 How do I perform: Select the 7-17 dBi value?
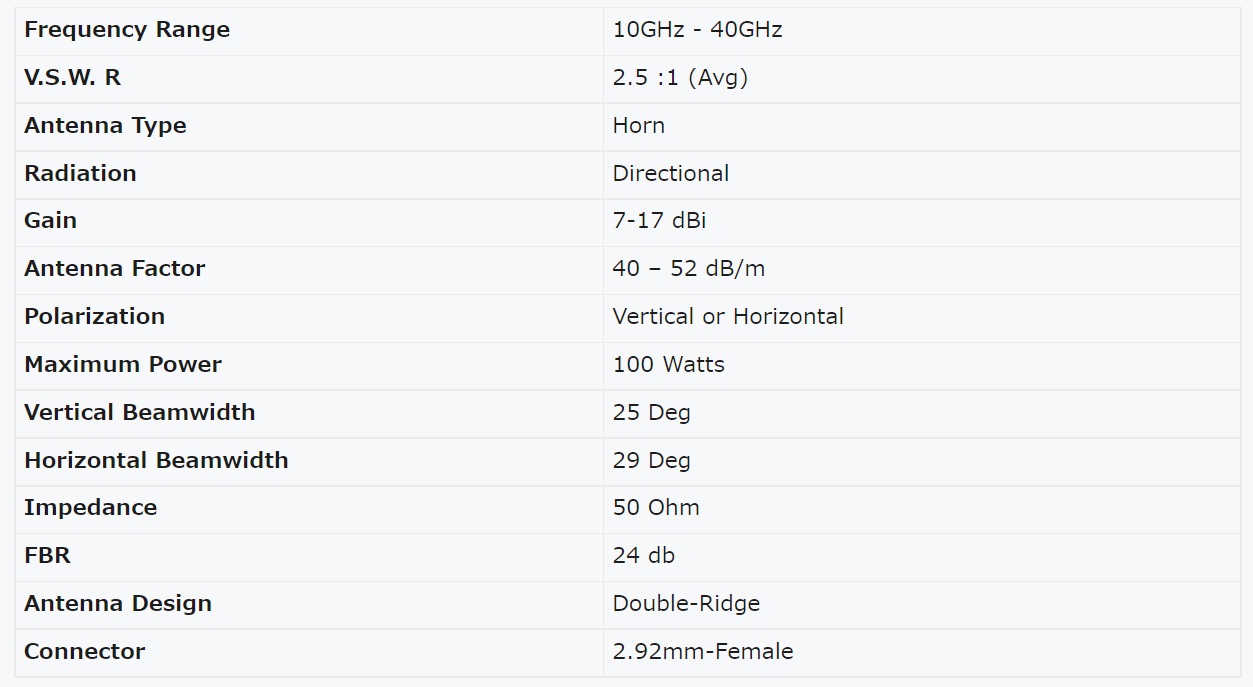click(659, 221)
